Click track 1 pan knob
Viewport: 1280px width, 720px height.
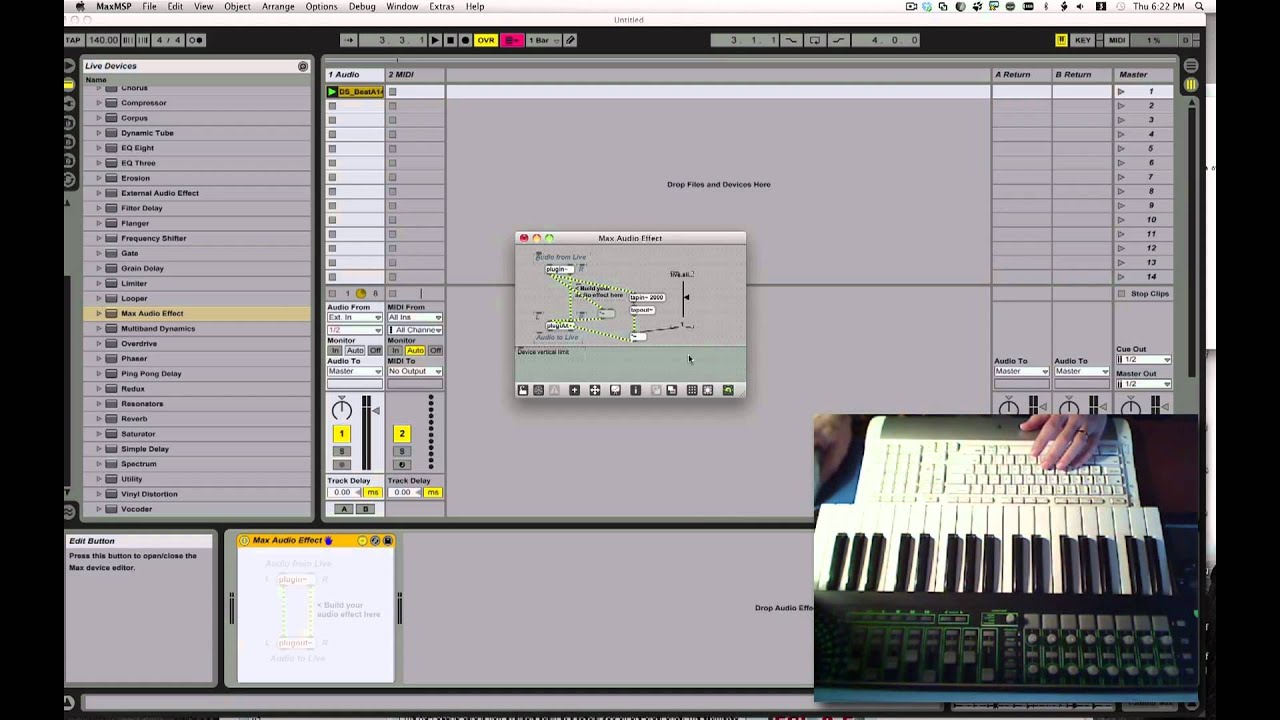pyautogui.click(x=342, y=409)
